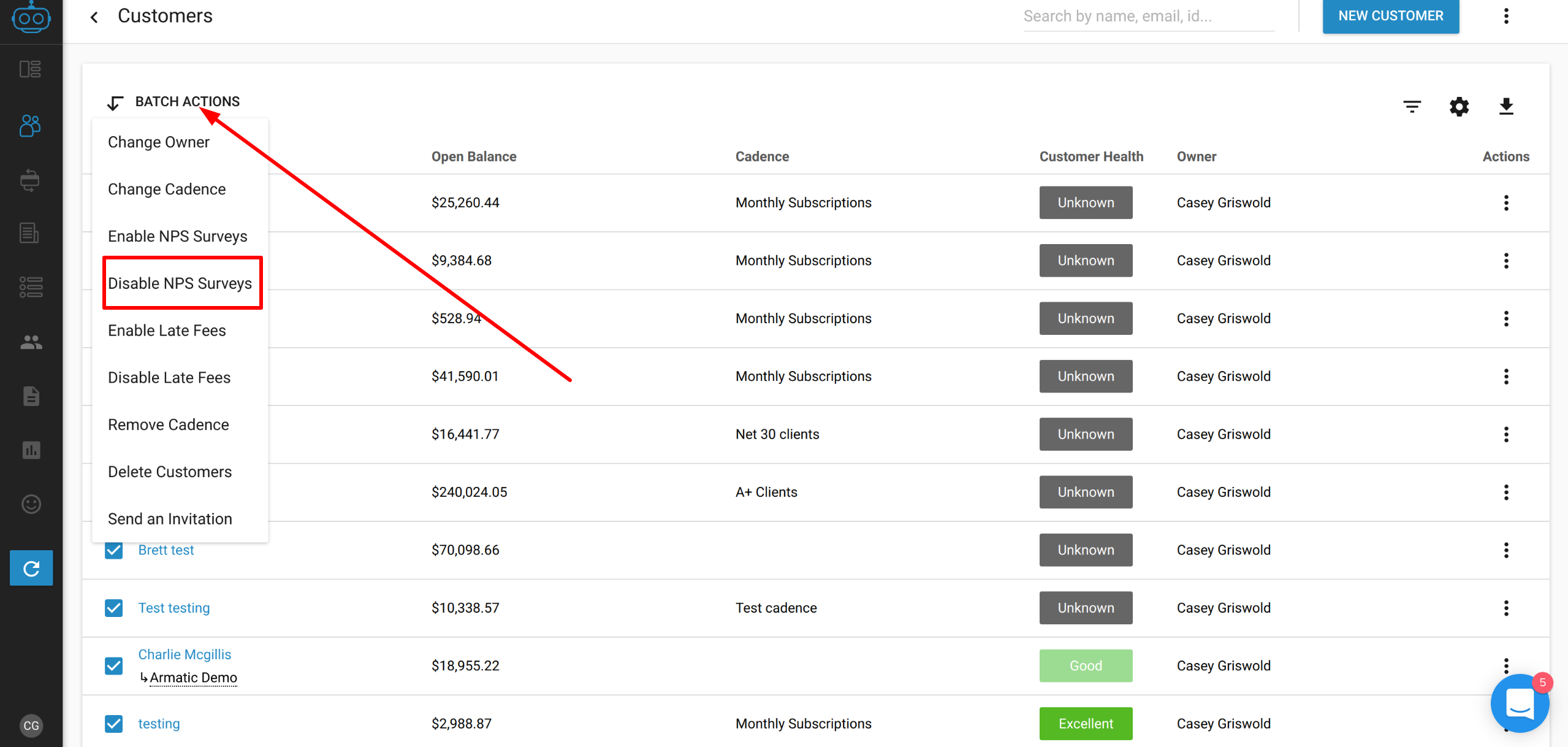Open actions menu for Brett test row
Screen dimensions: 1568x747
point(1506,550)
